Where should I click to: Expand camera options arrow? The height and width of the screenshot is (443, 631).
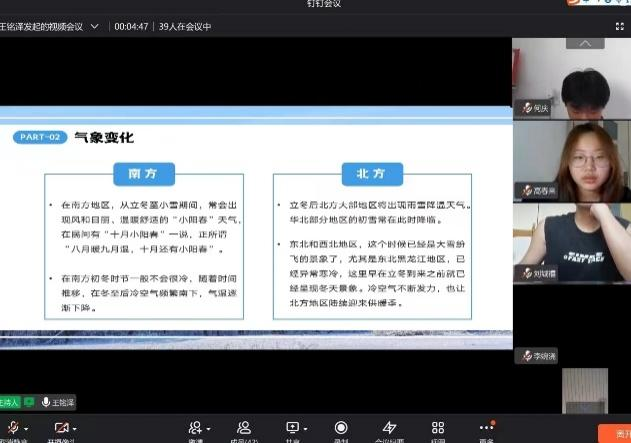pos(75,428)
